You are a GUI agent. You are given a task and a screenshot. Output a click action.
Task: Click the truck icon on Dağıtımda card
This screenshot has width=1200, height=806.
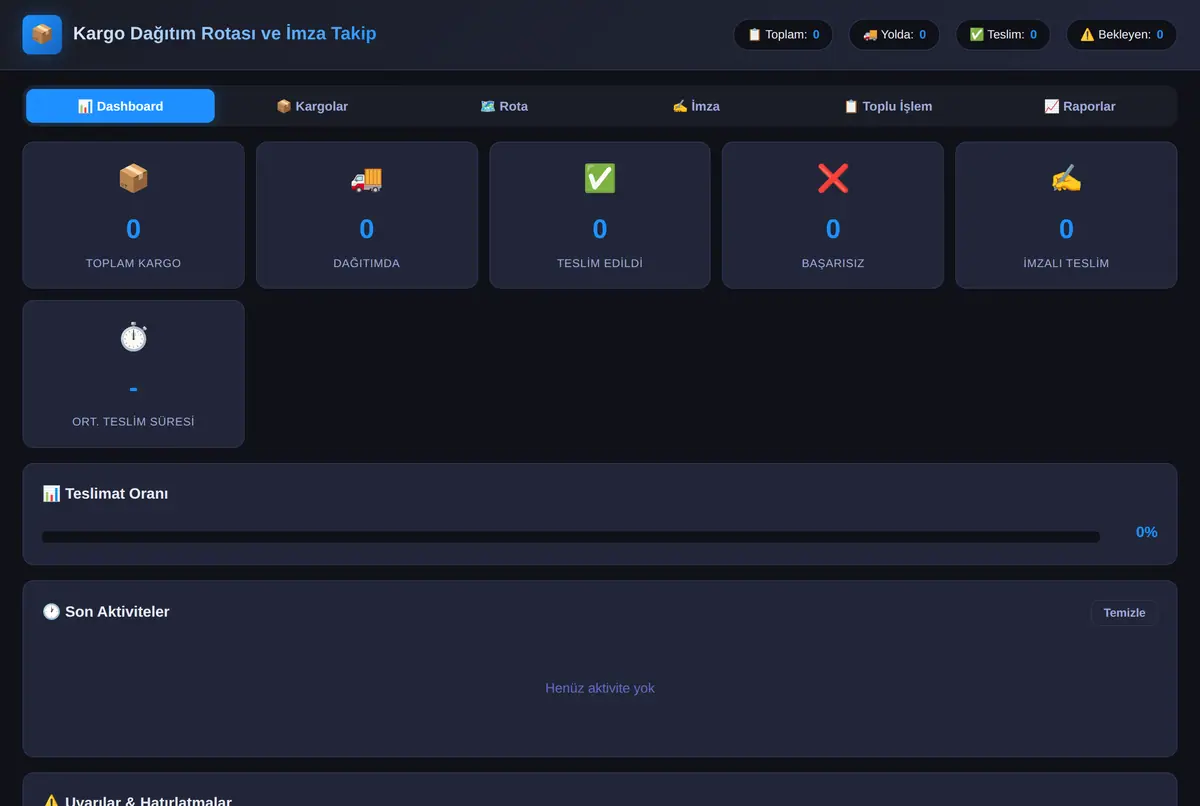click(x=366, y=178)
